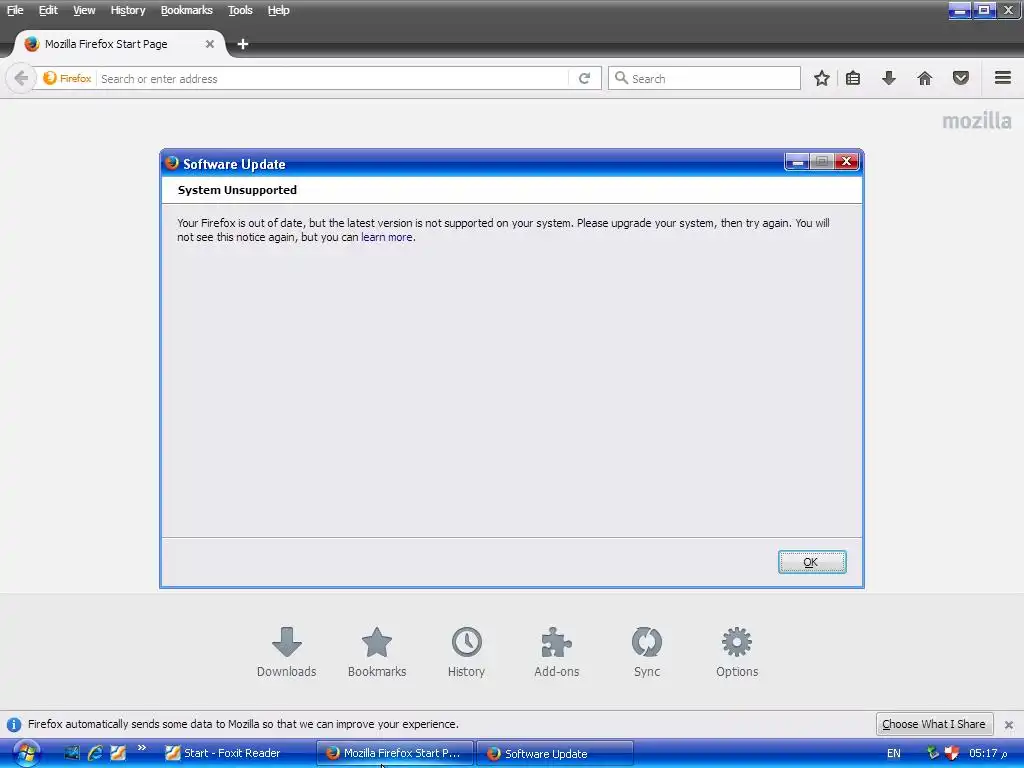Open the History menu in menu bar
Screen dimensions: 1024x768
tap(128, 10)
